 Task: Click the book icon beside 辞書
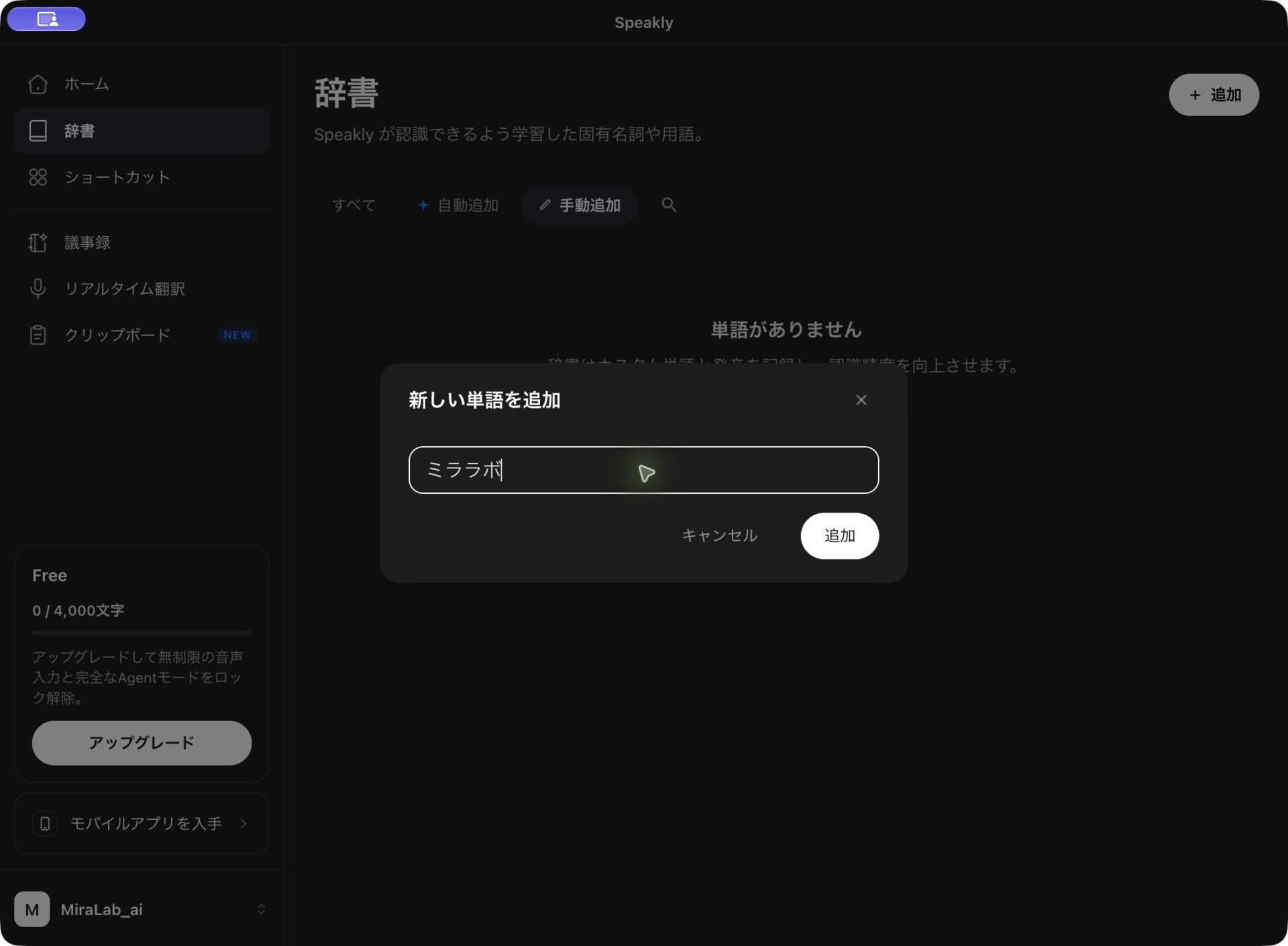[38, 131]
